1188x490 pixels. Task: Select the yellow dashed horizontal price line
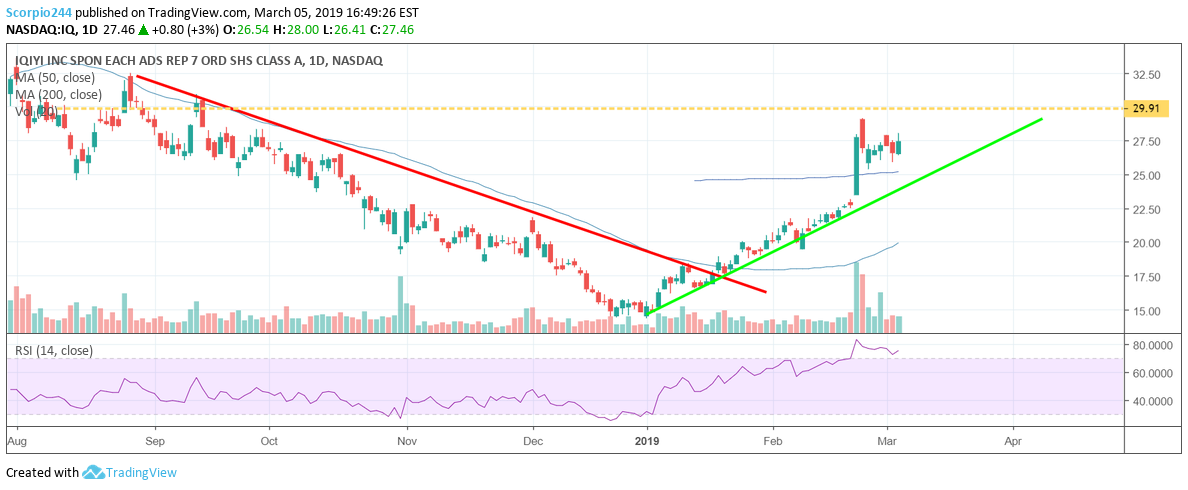(x=600, y=107)
